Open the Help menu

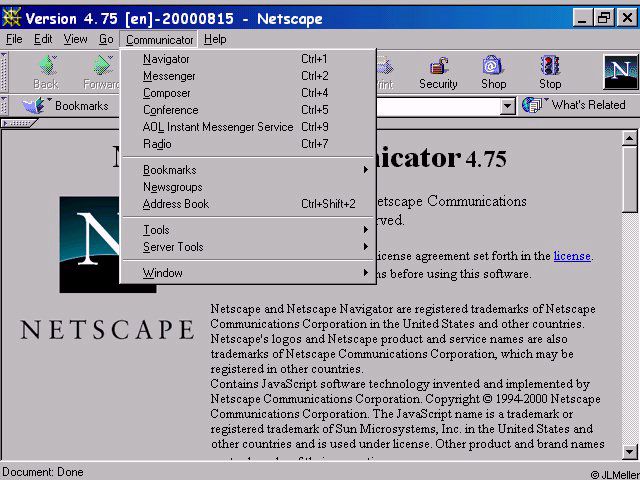pyautogui.click(x=215, y=39)
